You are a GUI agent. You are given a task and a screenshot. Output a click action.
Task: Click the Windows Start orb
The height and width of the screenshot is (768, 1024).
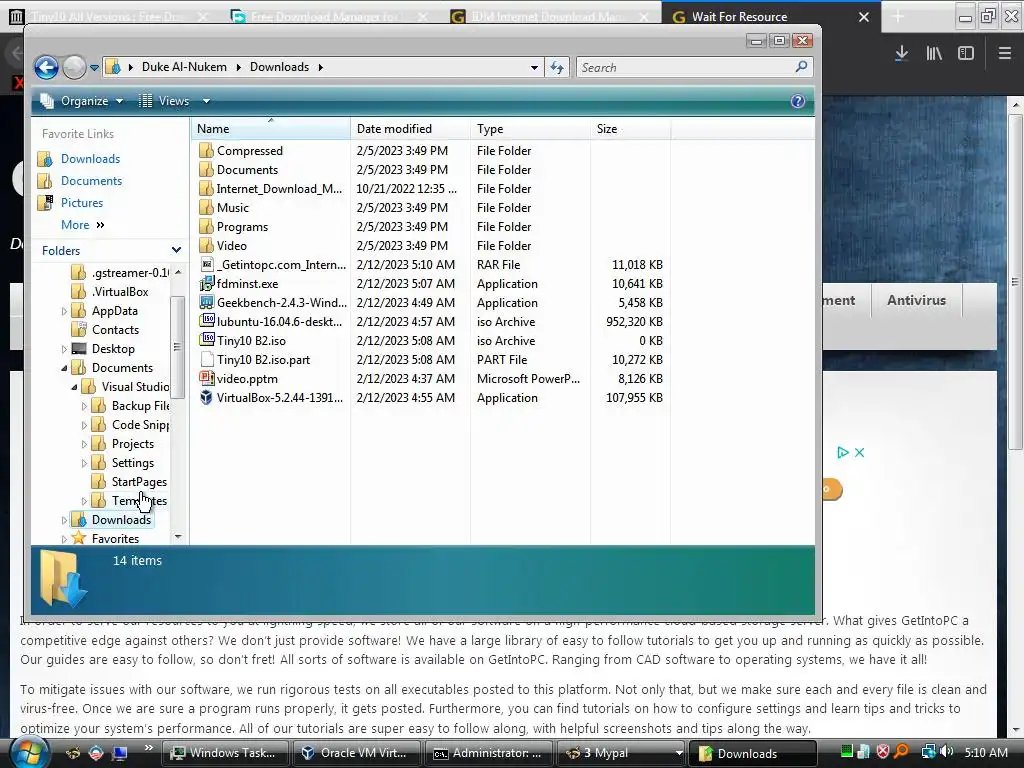click(28, 752)
